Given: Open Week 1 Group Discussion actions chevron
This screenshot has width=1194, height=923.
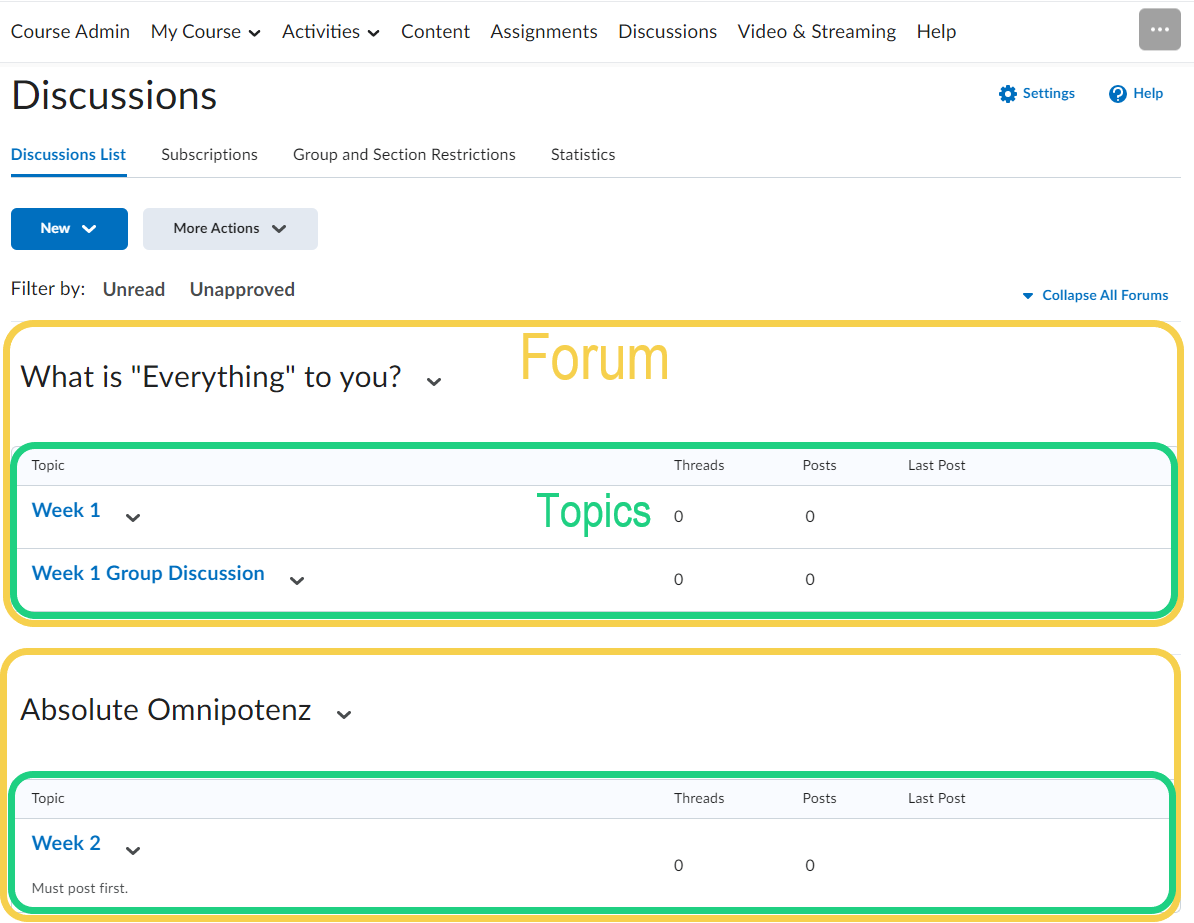Looking at the screenshot, I should click(297, 581).
